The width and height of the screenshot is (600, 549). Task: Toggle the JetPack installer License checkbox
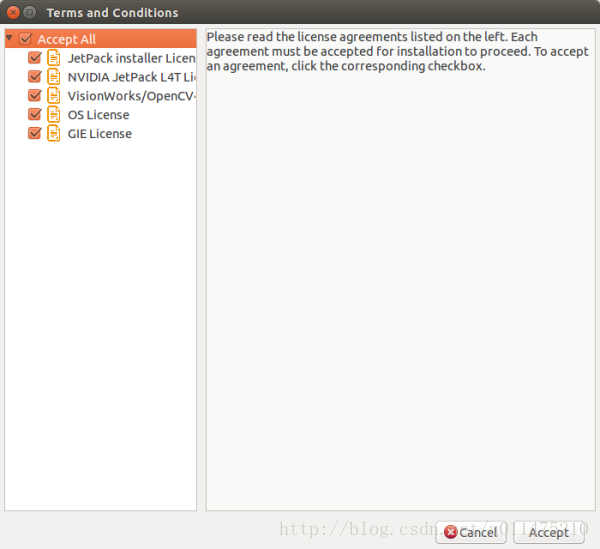34,58
